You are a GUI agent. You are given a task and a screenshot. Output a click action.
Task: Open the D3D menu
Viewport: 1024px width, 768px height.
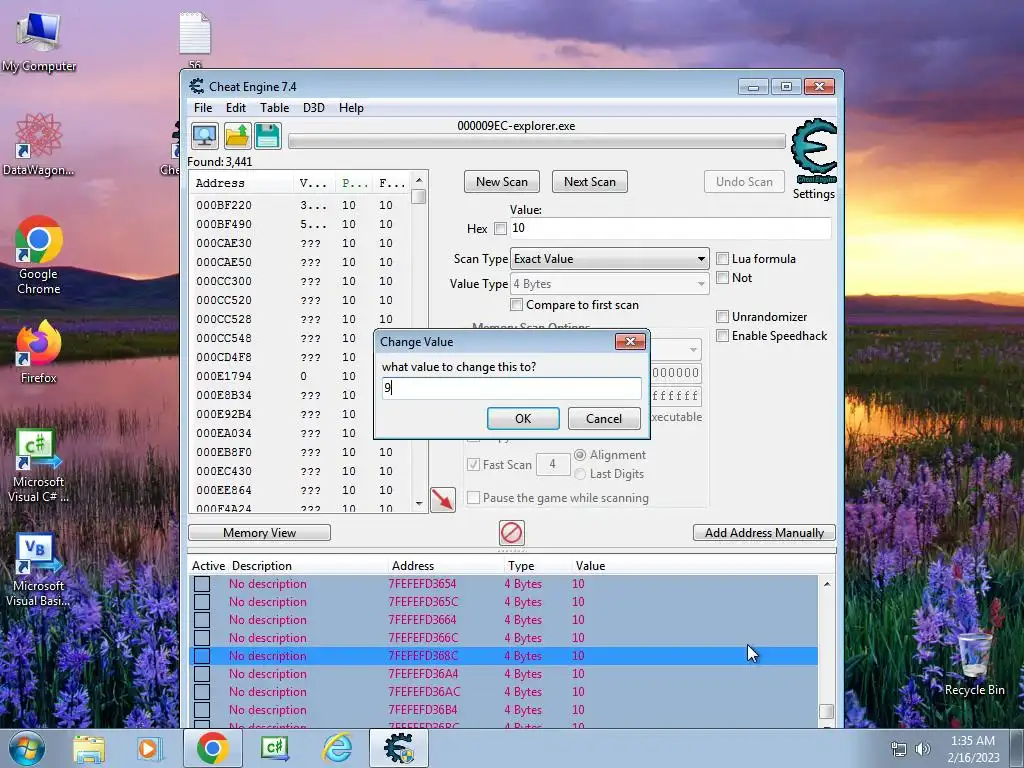coord(313,108)
